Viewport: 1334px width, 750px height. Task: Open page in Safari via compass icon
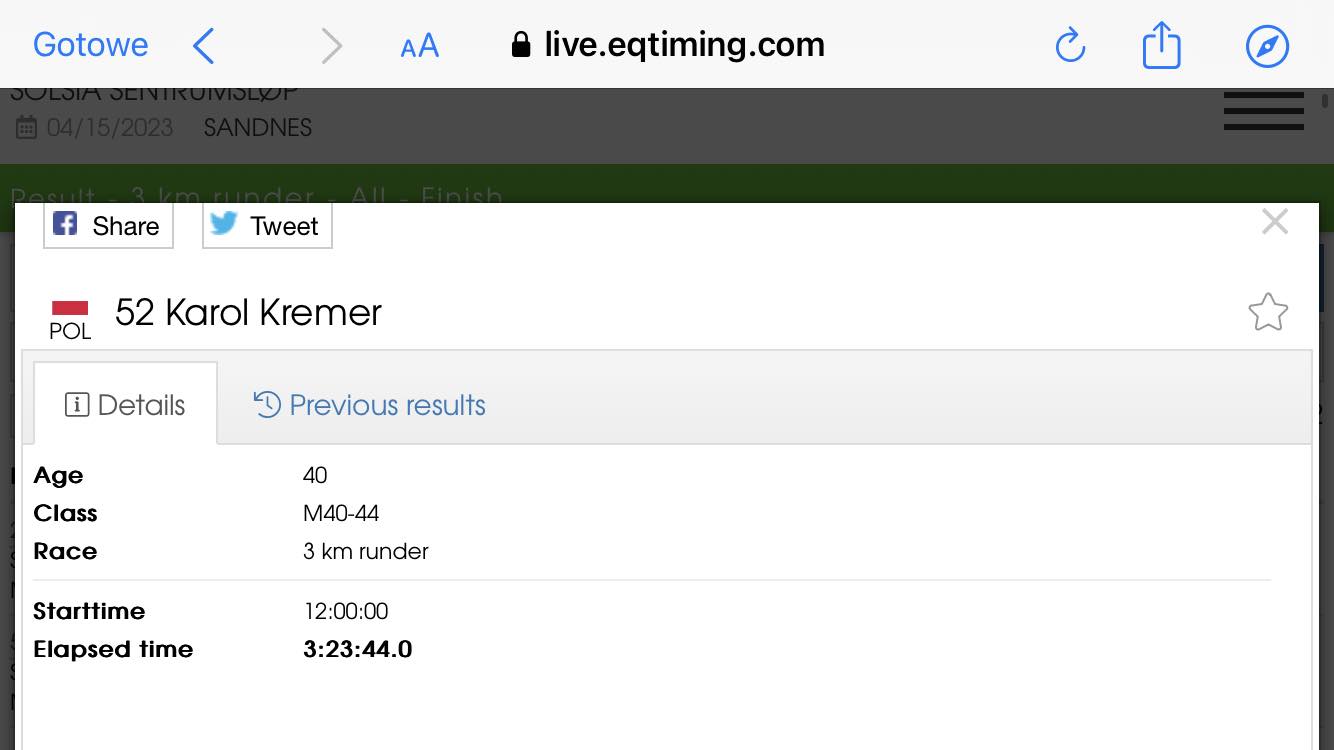pos(1267,46)
